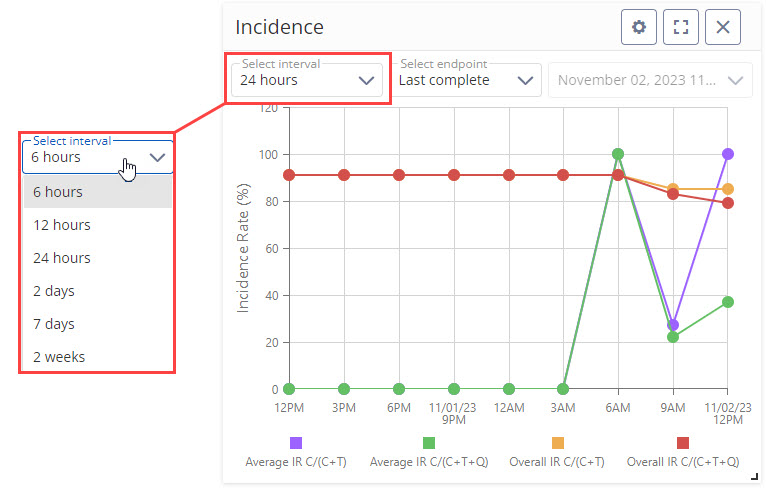Choose 6 hours from the interval list
This screenshot has height=488, width=766.
[x=57, y=192]
